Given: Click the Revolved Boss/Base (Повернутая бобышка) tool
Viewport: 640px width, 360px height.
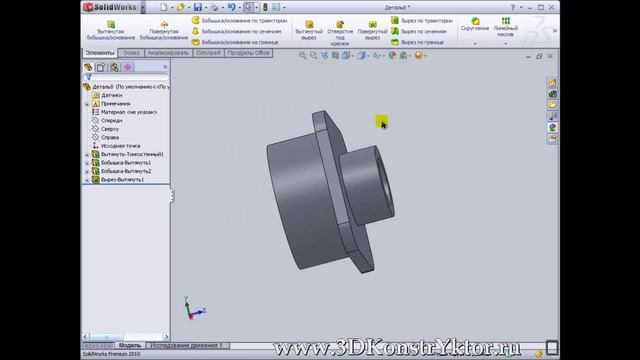Looking at the screenshot, I should 164,30.
